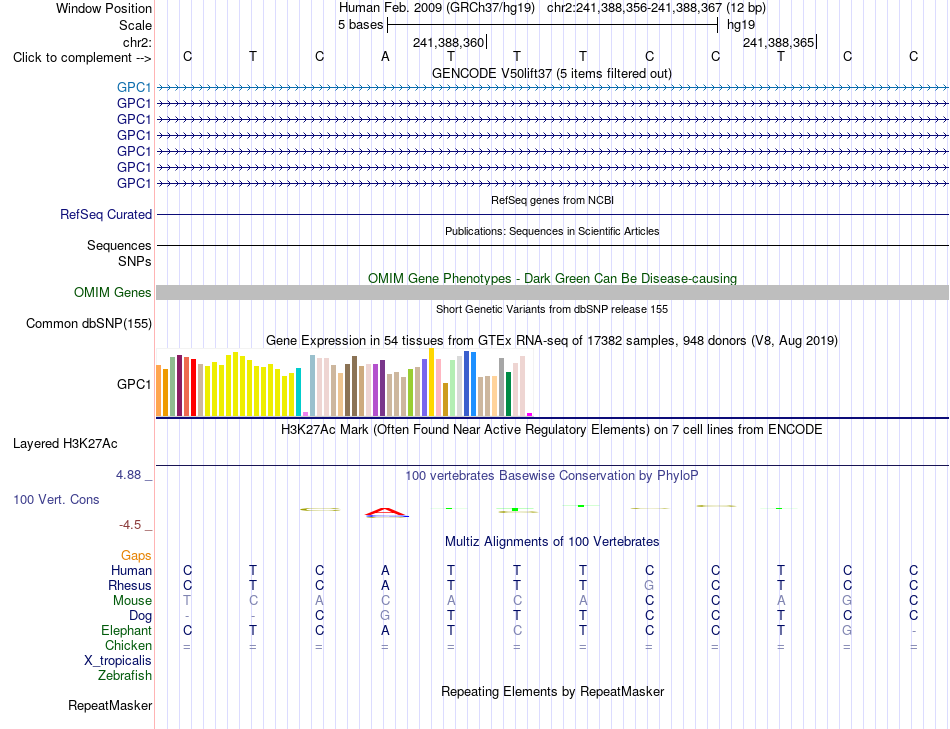Click the cyan bar in GTEx expression chart
This screenshot has height=729, width=950.
pos(298,392)
